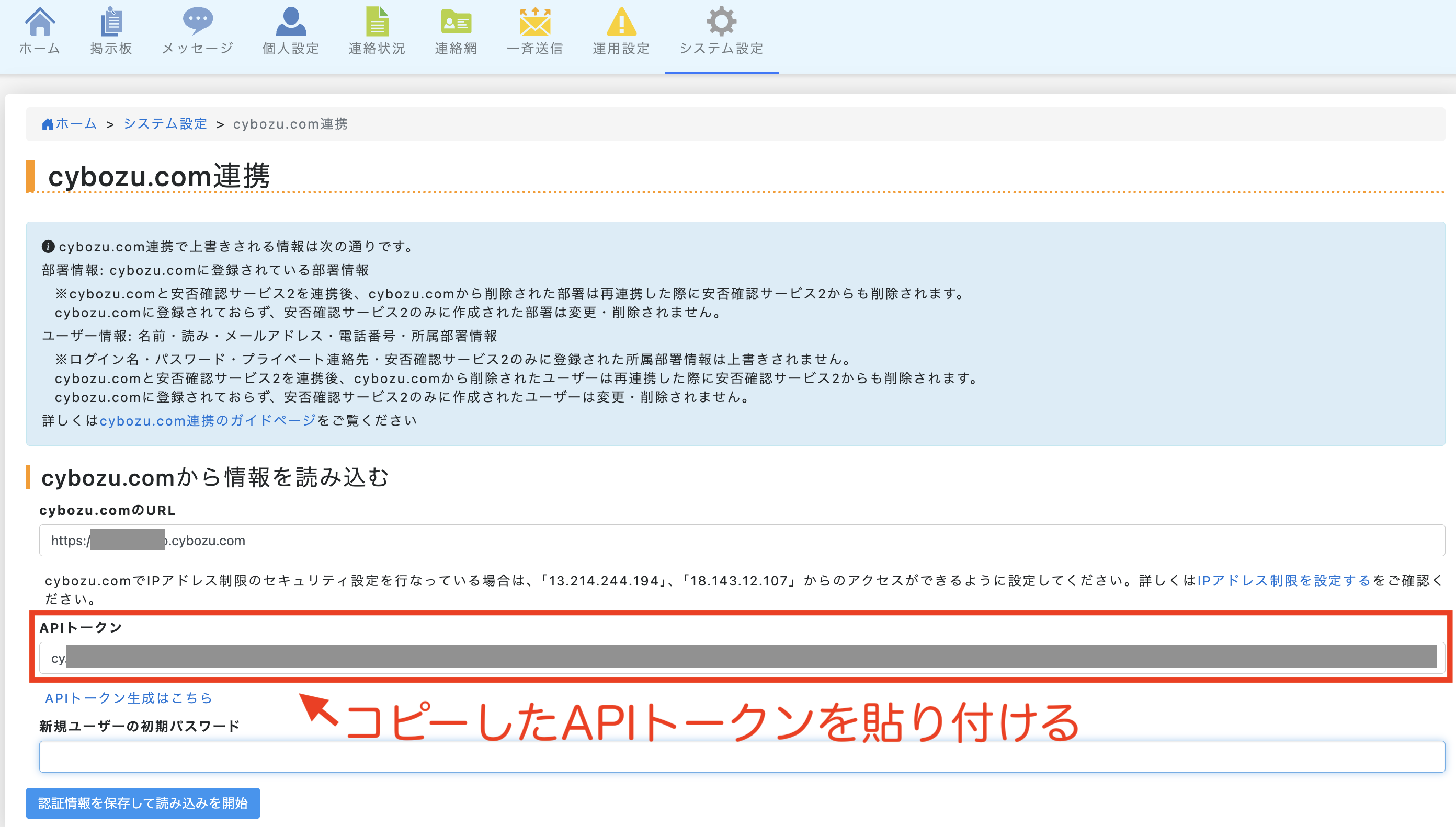Click 認証情報を保存して読み込みを開始 button
1456x827 pixels.
[143, 803]
